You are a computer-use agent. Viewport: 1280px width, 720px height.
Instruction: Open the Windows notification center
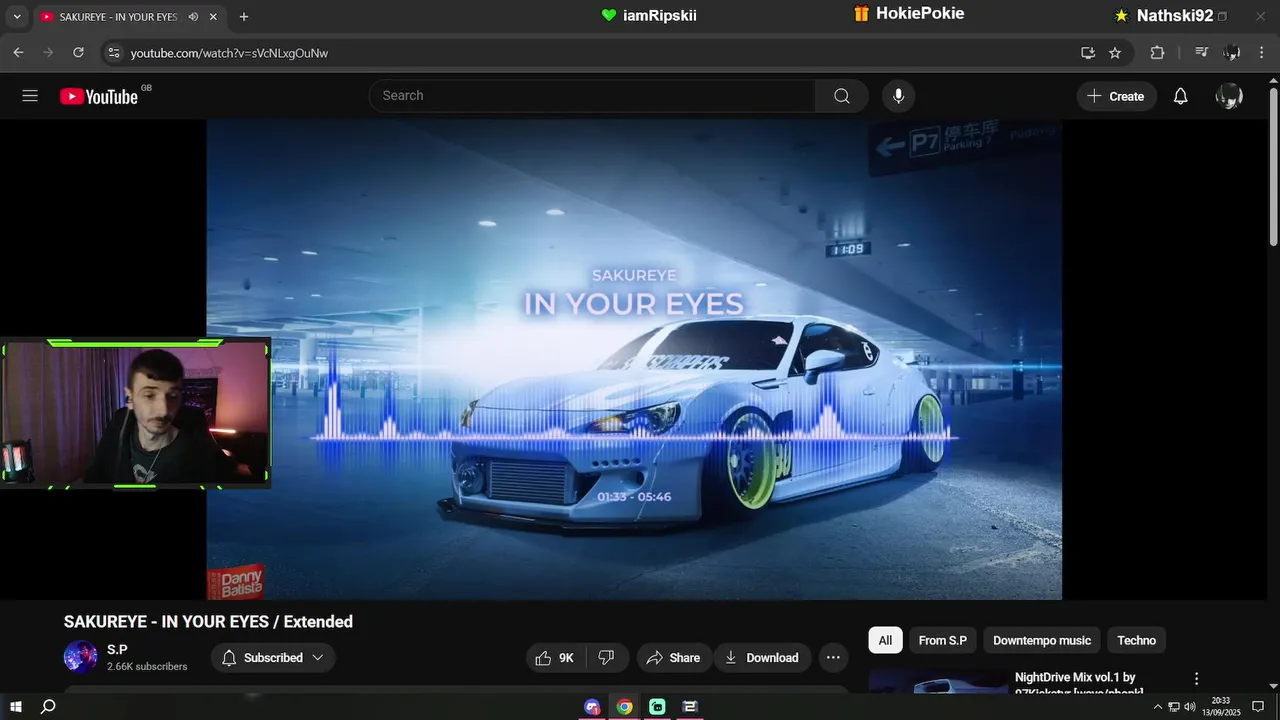click(x=1258, y=707)
